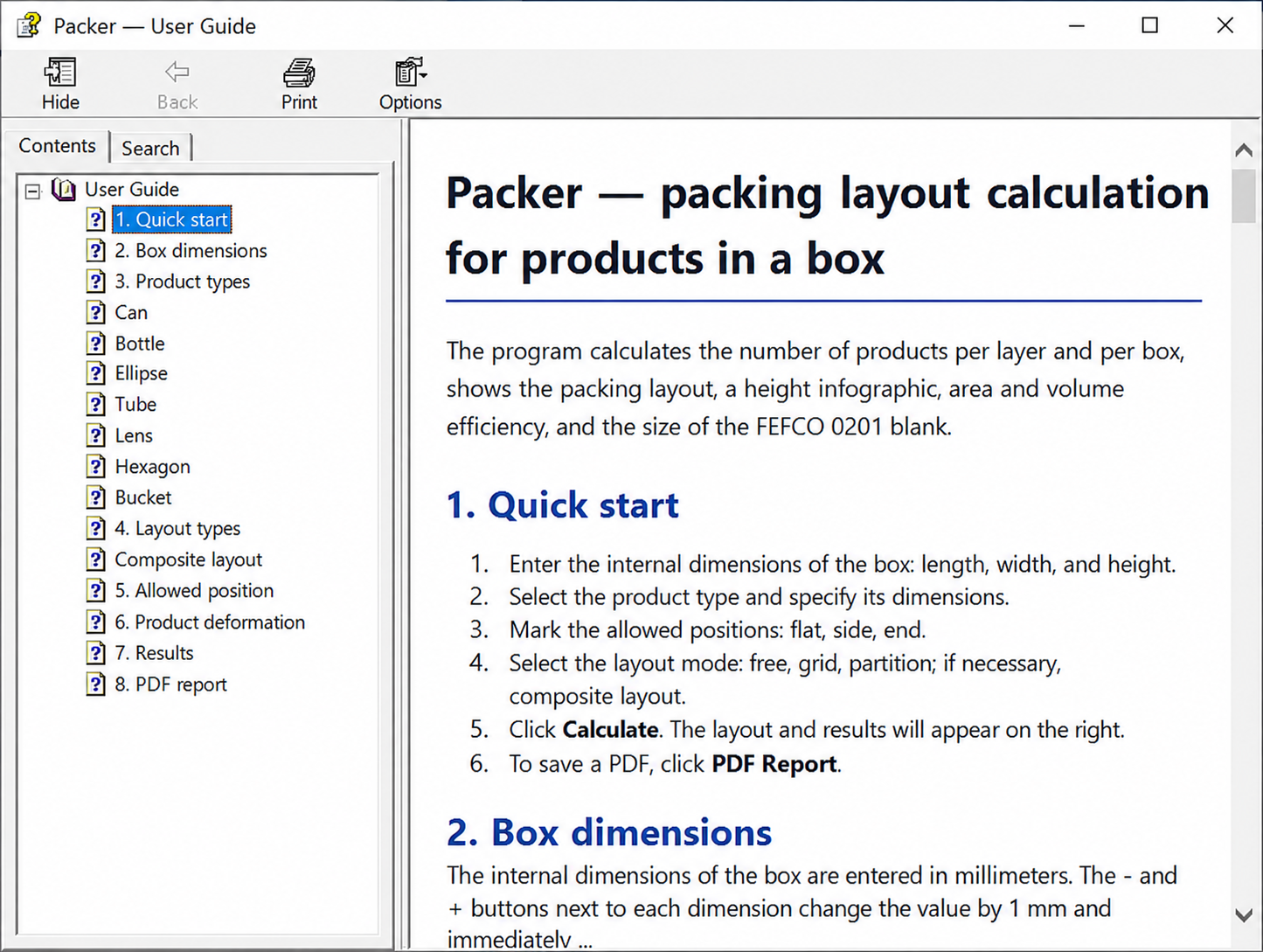Switch to the Contents tab
This screenshot has height=952, width=1263.
coord(58,146)
